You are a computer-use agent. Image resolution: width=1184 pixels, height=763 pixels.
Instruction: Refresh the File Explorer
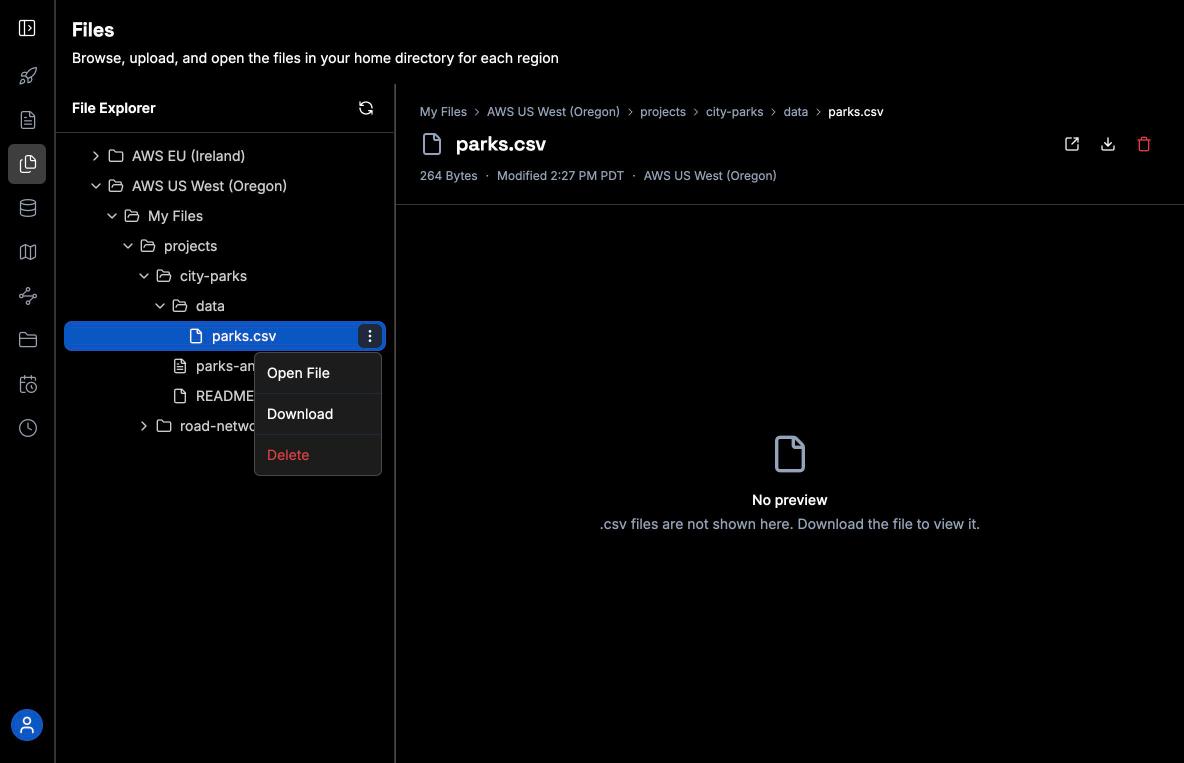tap(365, 108)
